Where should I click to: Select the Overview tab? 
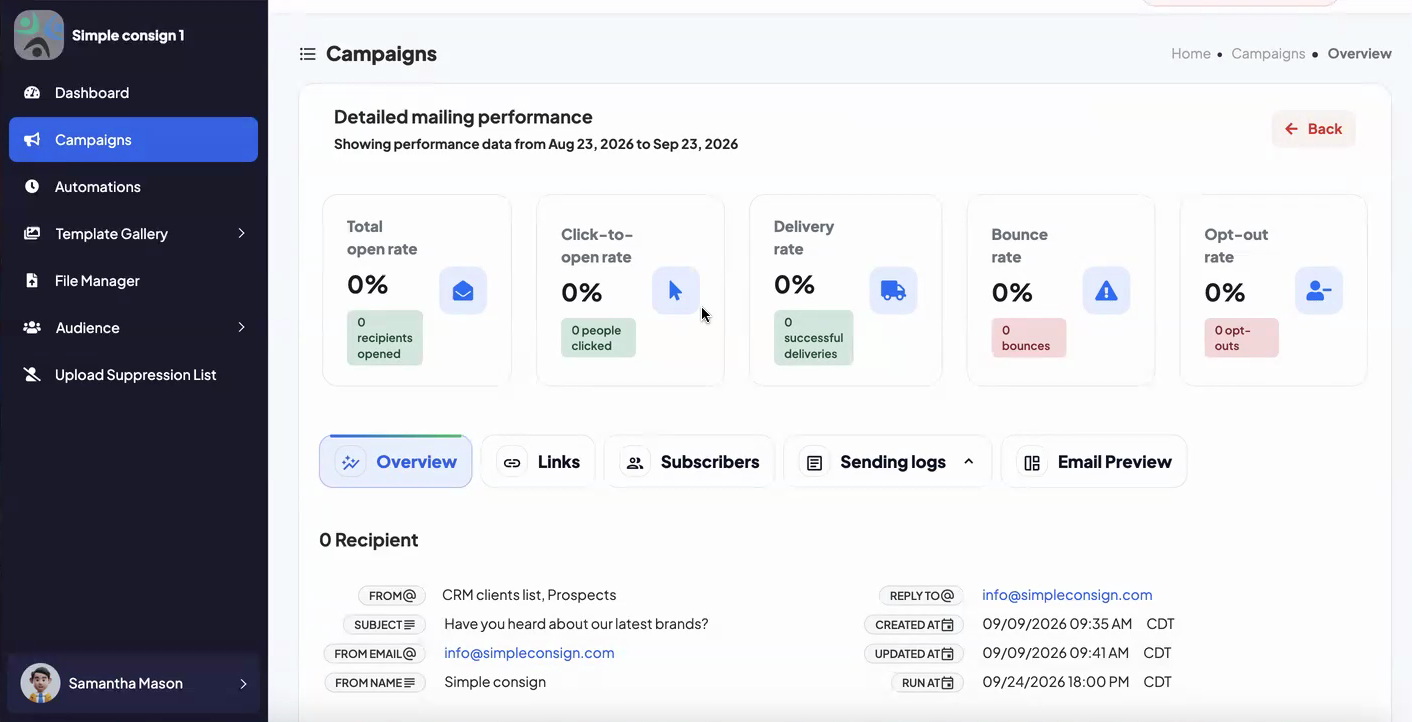click(x=396, y=462)
